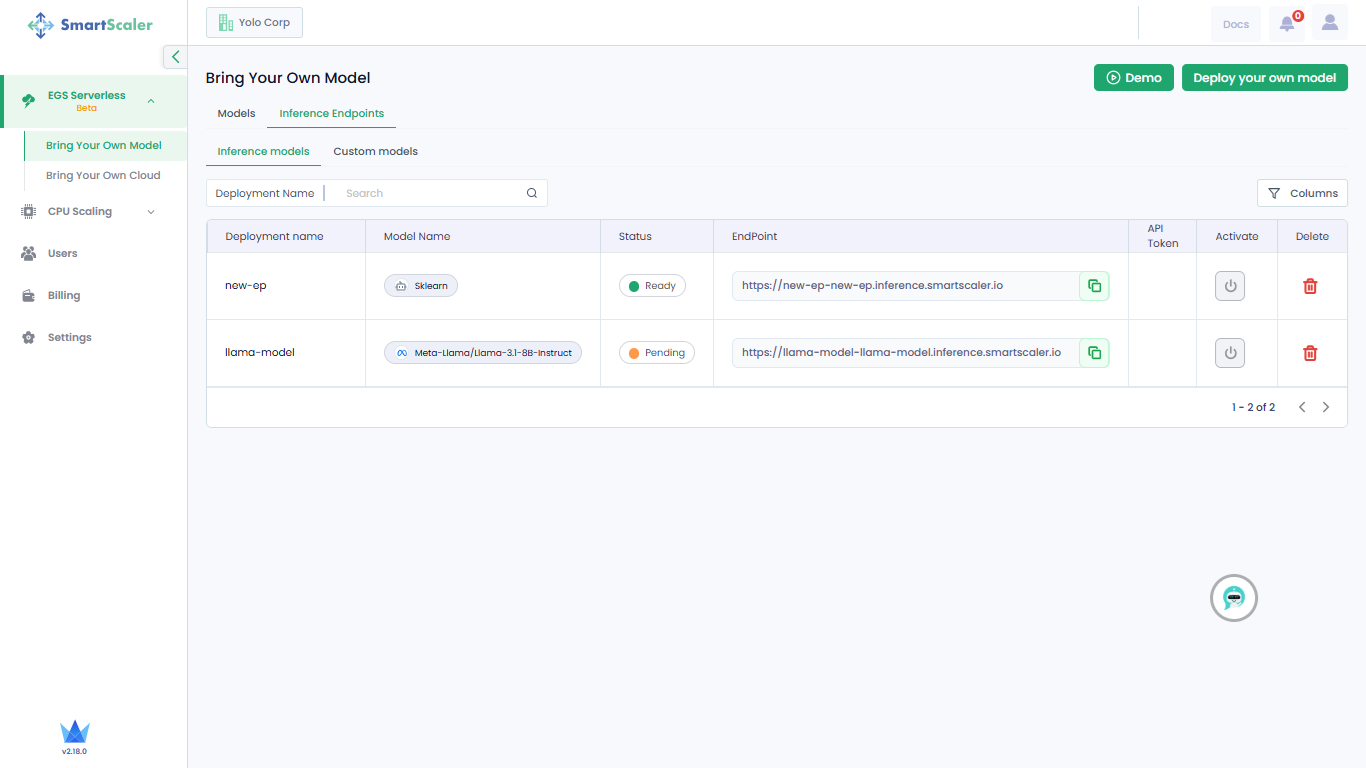This screenshot has height=768, width=1366.
Task: Delete the llama-model deployment
Action: (1310, 353)
